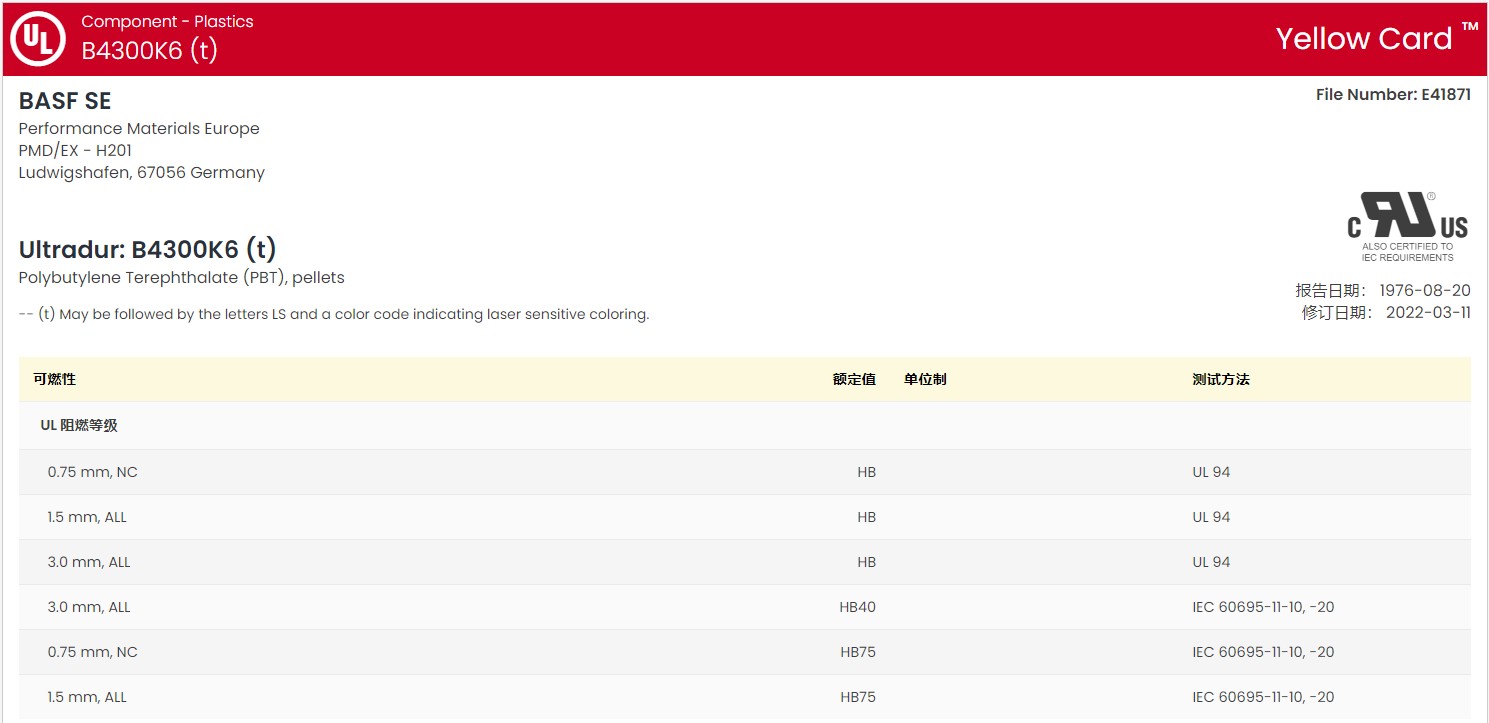Click the HB value in the 0.75 mm NC row
This screenshot has width=1489, height=723.
tap(867, 472)
